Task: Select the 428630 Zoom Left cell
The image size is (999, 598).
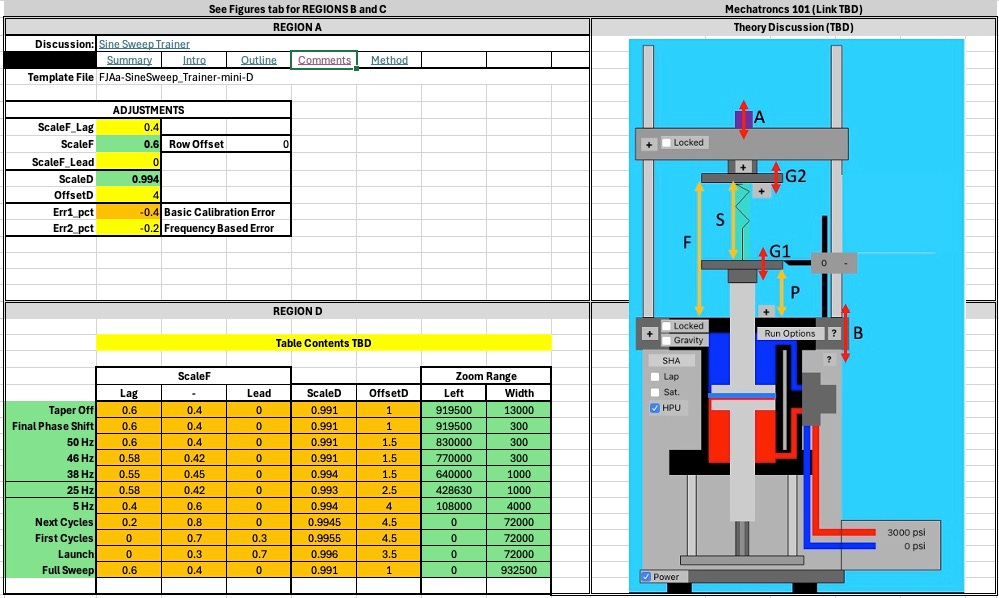Action: click(x=454, y=490)
